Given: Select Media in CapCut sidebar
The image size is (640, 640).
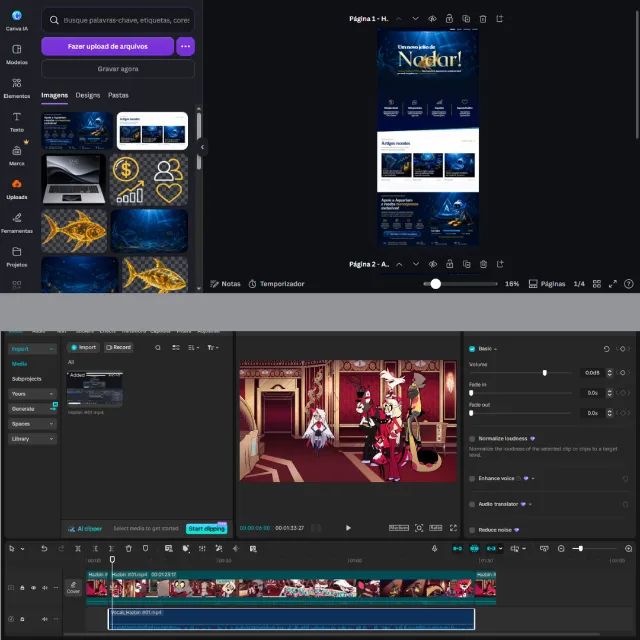Looking at the screenshot, I should 19,364.
